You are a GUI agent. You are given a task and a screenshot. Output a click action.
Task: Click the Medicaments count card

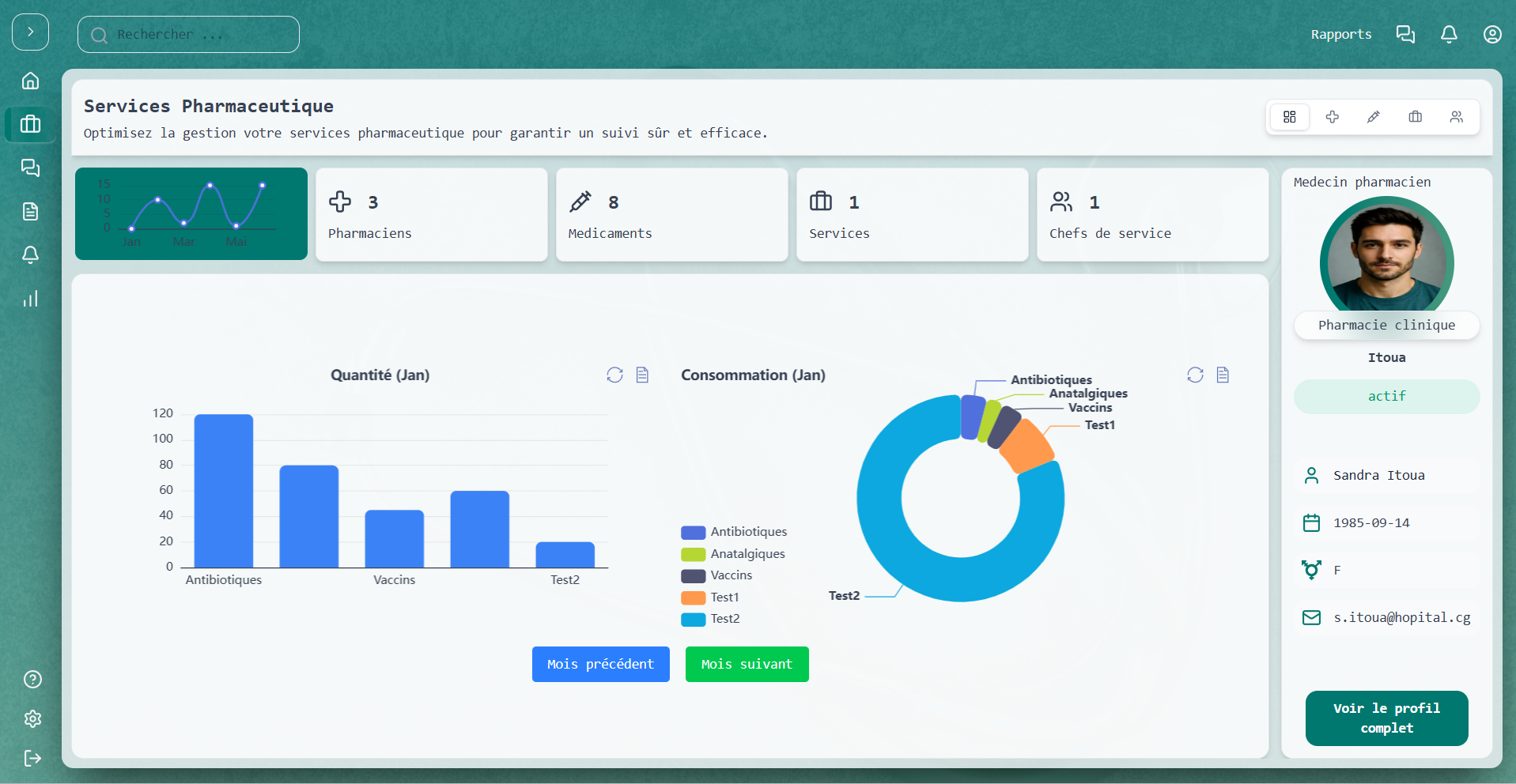(672, 214)
